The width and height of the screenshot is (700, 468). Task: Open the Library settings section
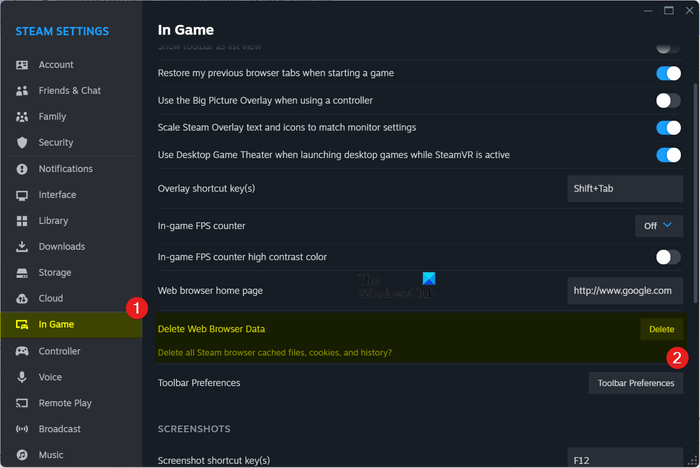click(53, 221)
